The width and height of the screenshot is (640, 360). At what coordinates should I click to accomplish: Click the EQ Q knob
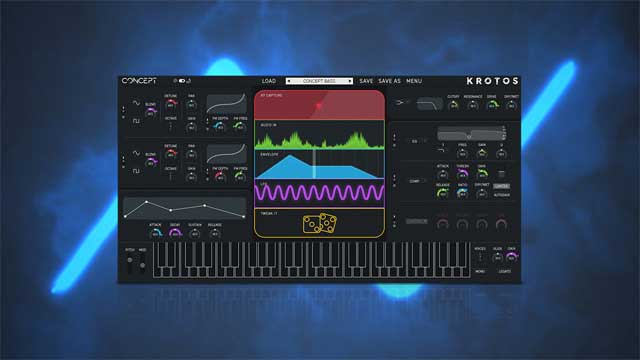(x=501, y=153)
